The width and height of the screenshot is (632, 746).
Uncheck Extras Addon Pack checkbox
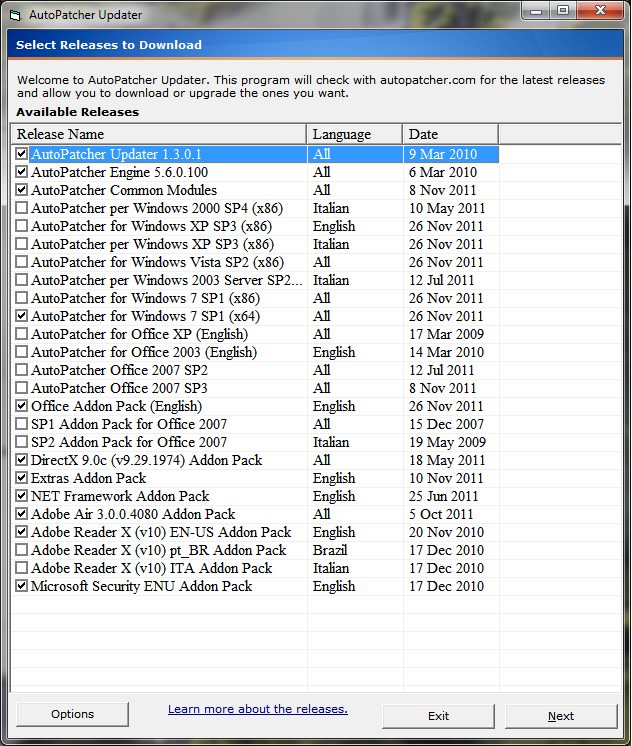click(x=21, y=478)
